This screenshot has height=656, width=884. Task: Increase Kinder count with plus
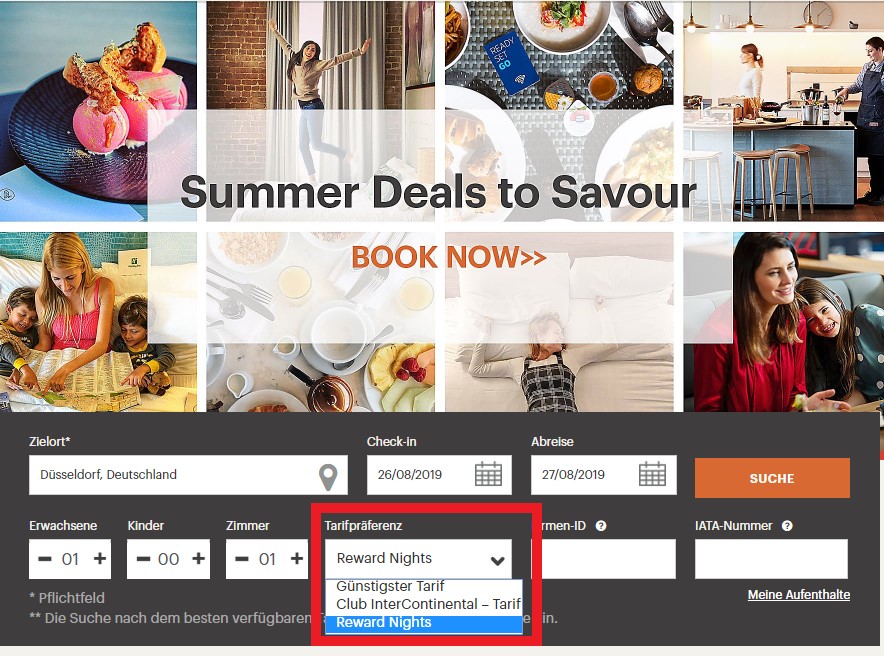tap(198, 559)
